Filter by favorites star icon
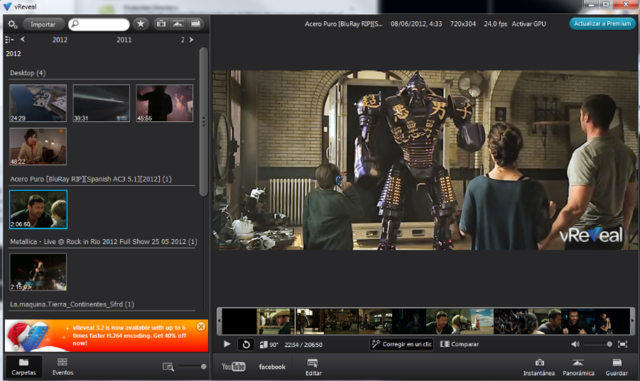Screen dimensions: 640x381 (141, 24)
